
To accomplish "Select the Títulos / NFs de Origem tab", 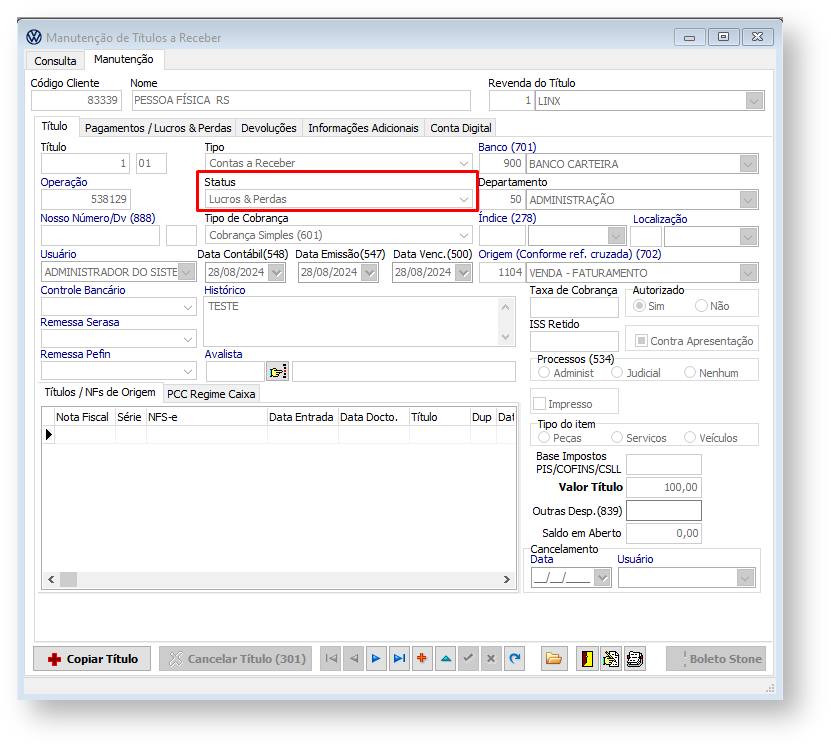I will coord(100,392).
